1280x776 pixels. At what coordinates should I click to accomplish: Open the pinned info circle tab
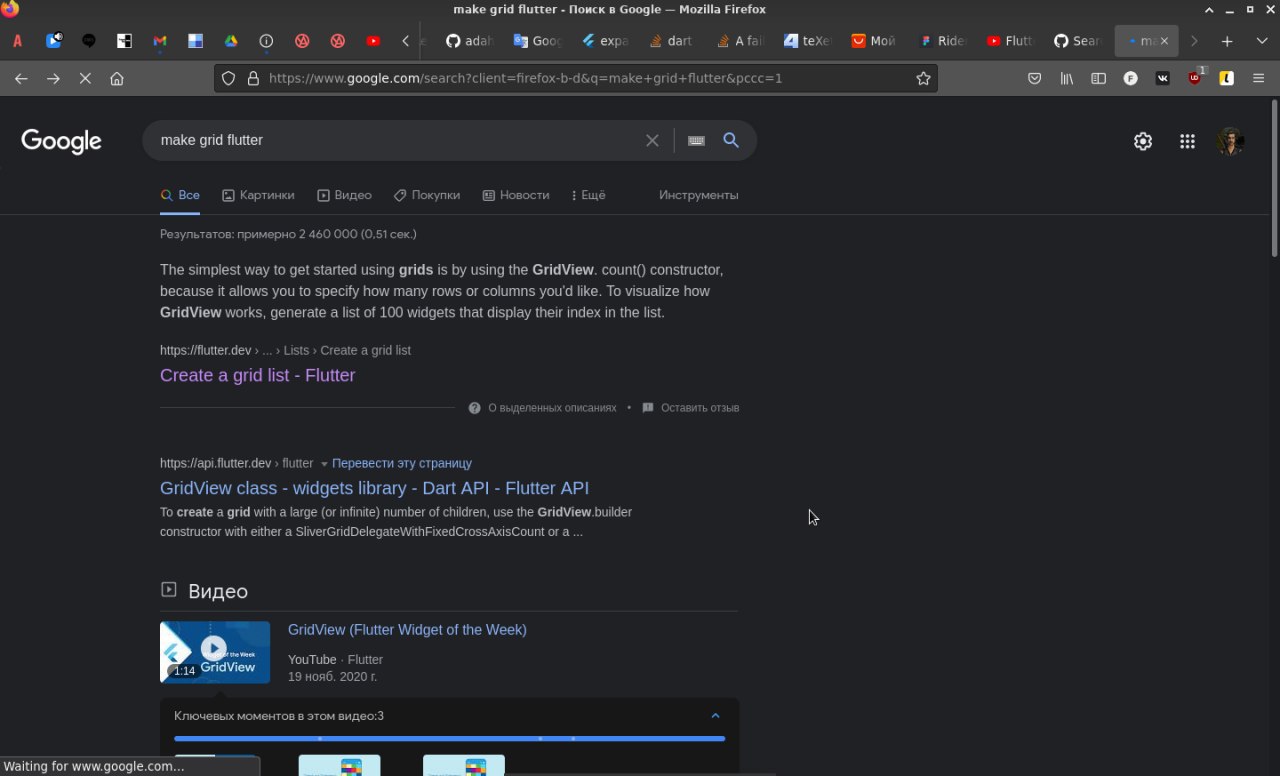pos(266,41)
